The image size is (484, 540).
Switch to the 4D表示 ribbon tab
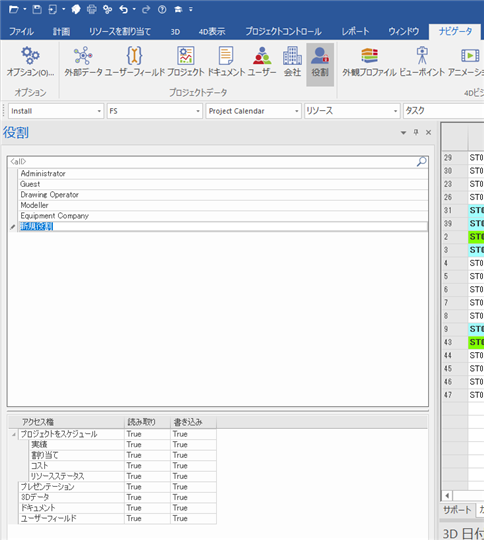(212, 32)
